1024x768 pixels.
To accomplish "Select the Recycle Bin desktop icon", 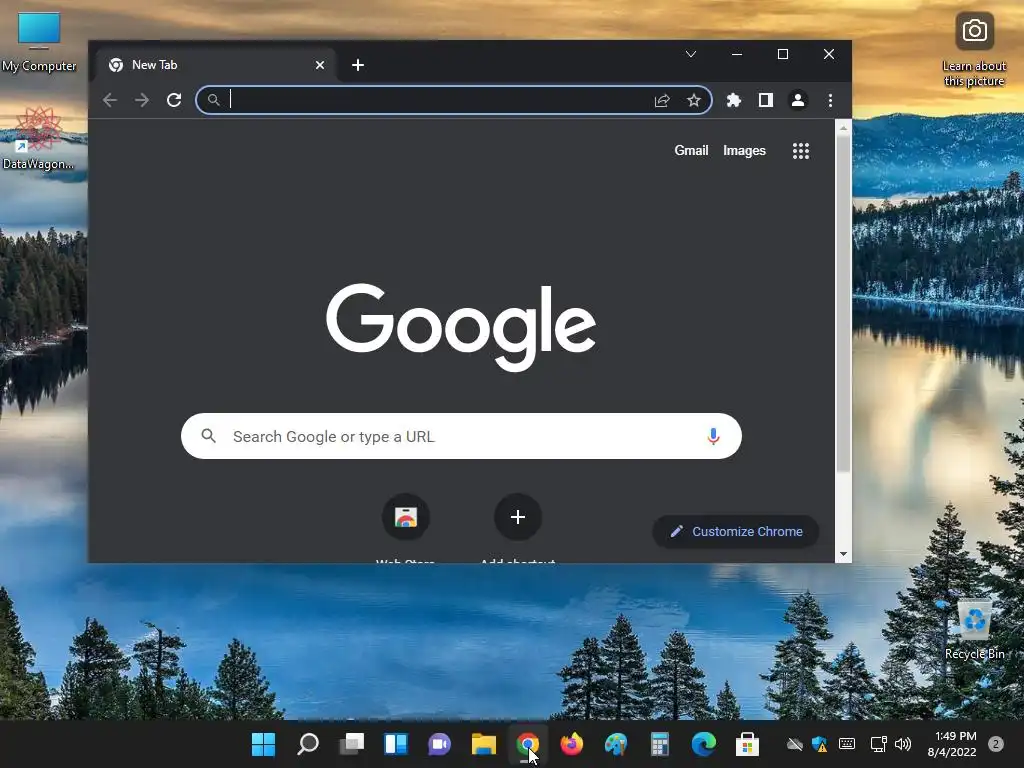I will click(974, 629).
